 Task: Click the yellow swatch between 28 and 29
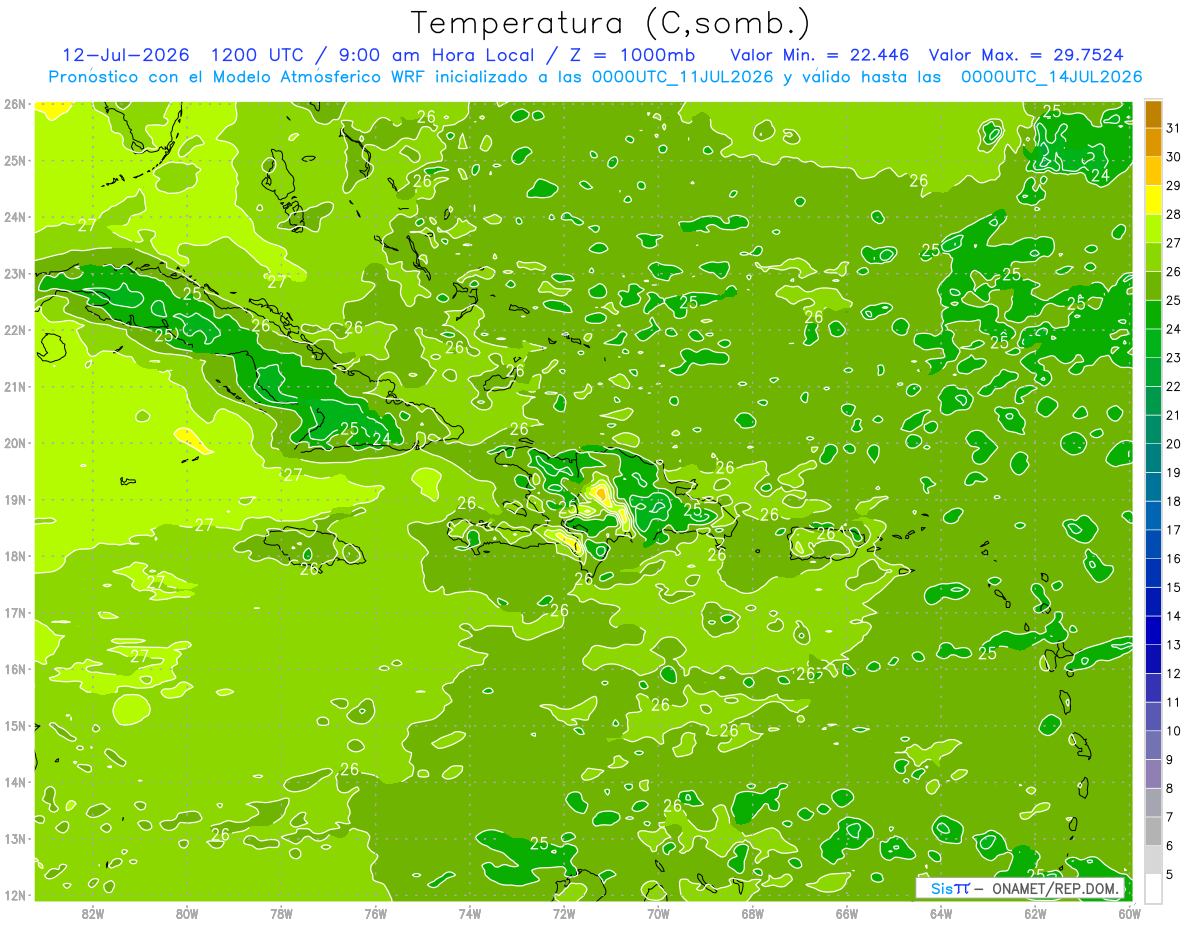[x=1153, y=201]
